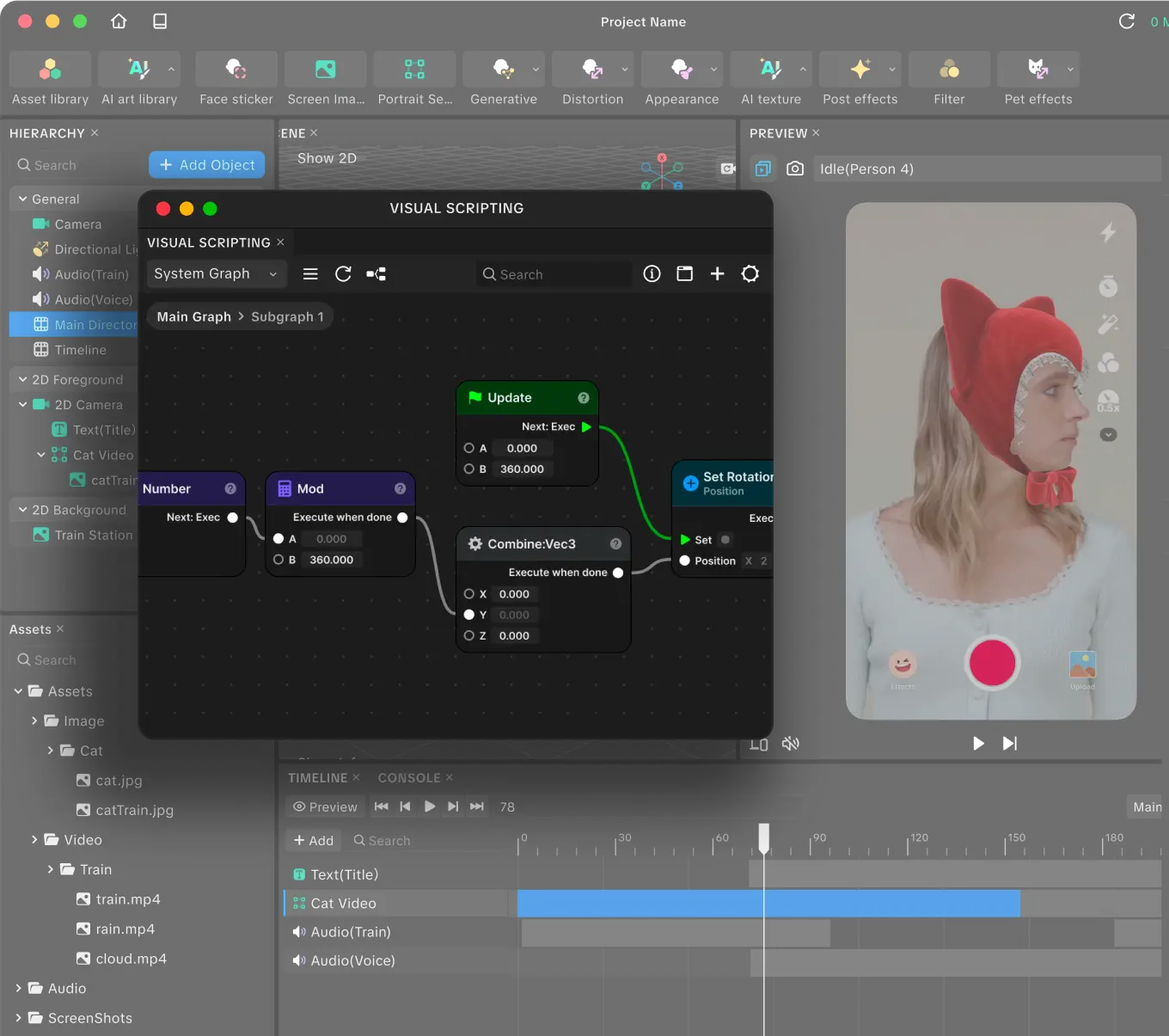1169x1036 pixels.
Task: Click the Main button in timeline
Action: pyautogui.click(x=1147, y=807)
